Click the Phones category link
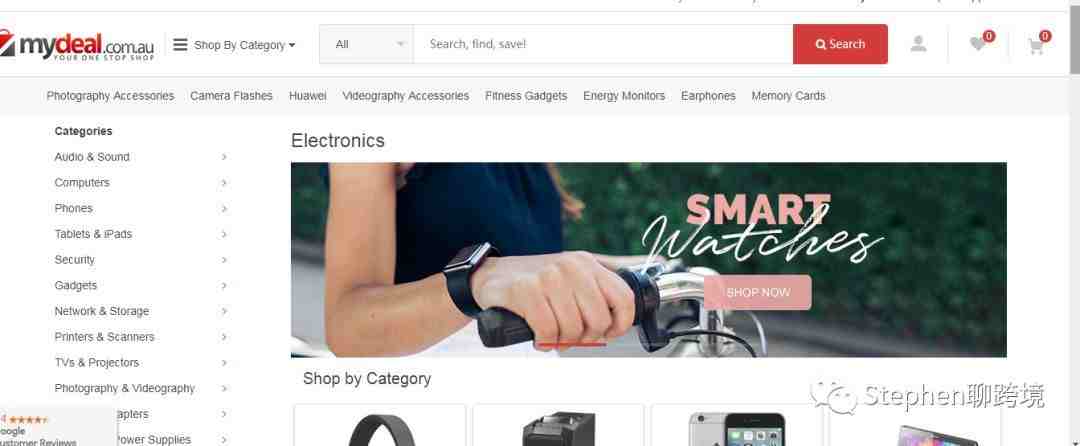The image size is (1080, 446). tap(74, 208)
